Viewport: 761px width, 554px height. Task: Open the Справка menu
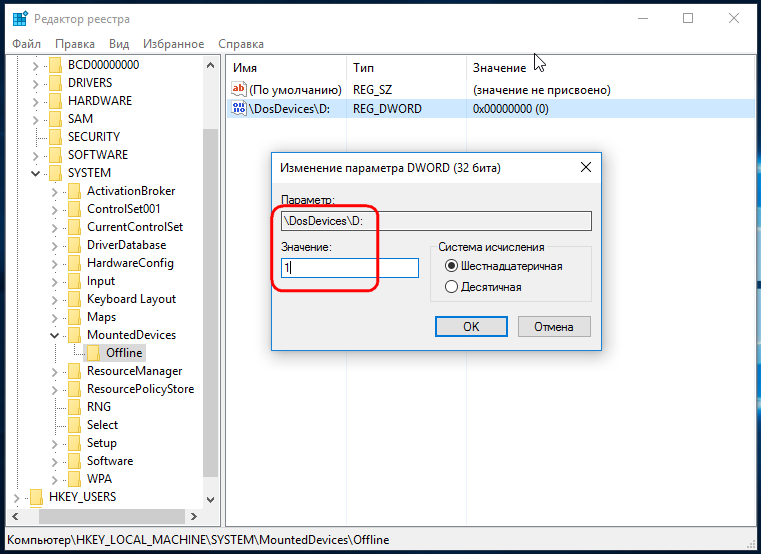pyautogui.click(x=241, y=44)
